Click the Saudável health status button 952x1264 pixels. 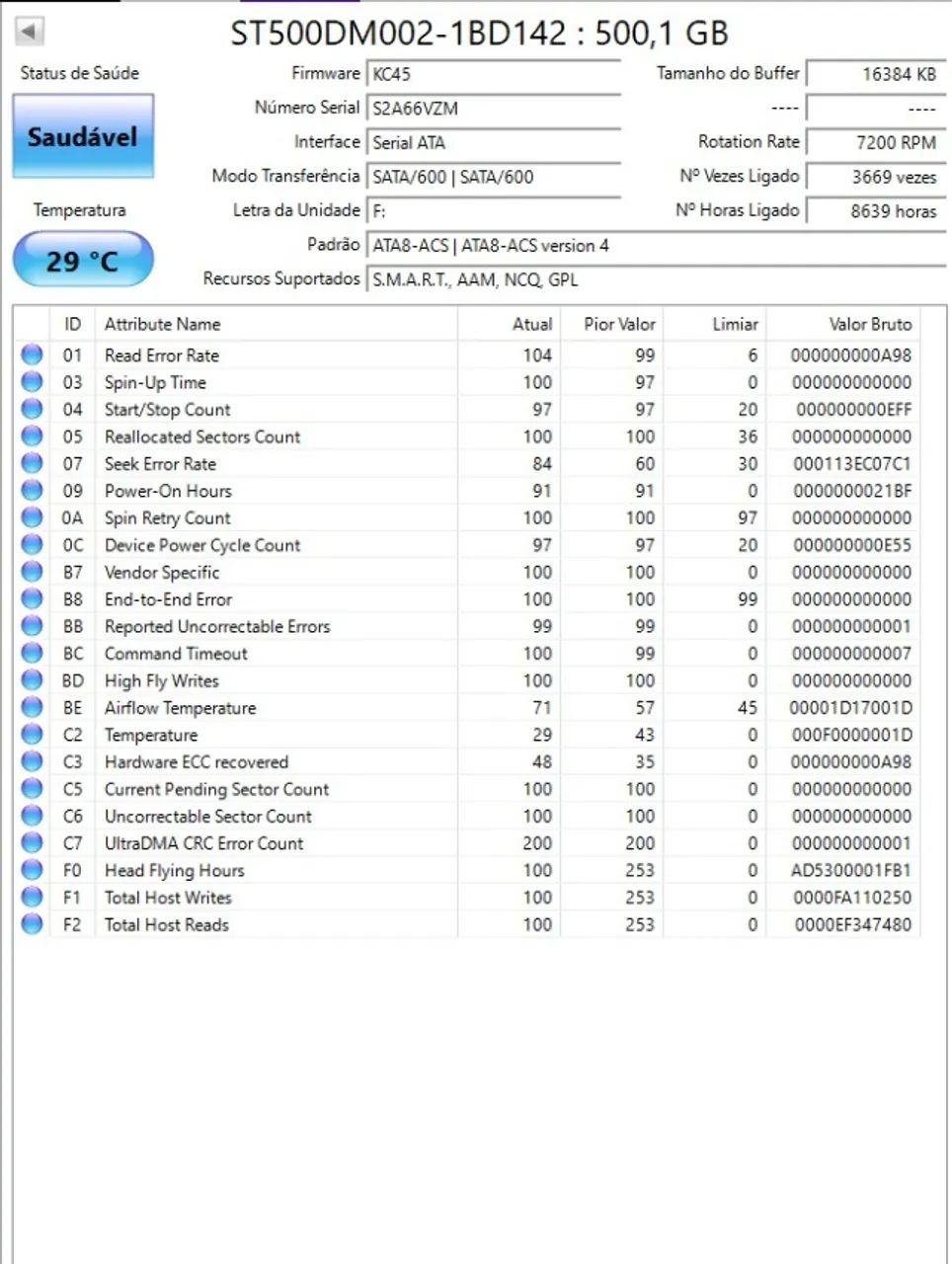(83, 136)
